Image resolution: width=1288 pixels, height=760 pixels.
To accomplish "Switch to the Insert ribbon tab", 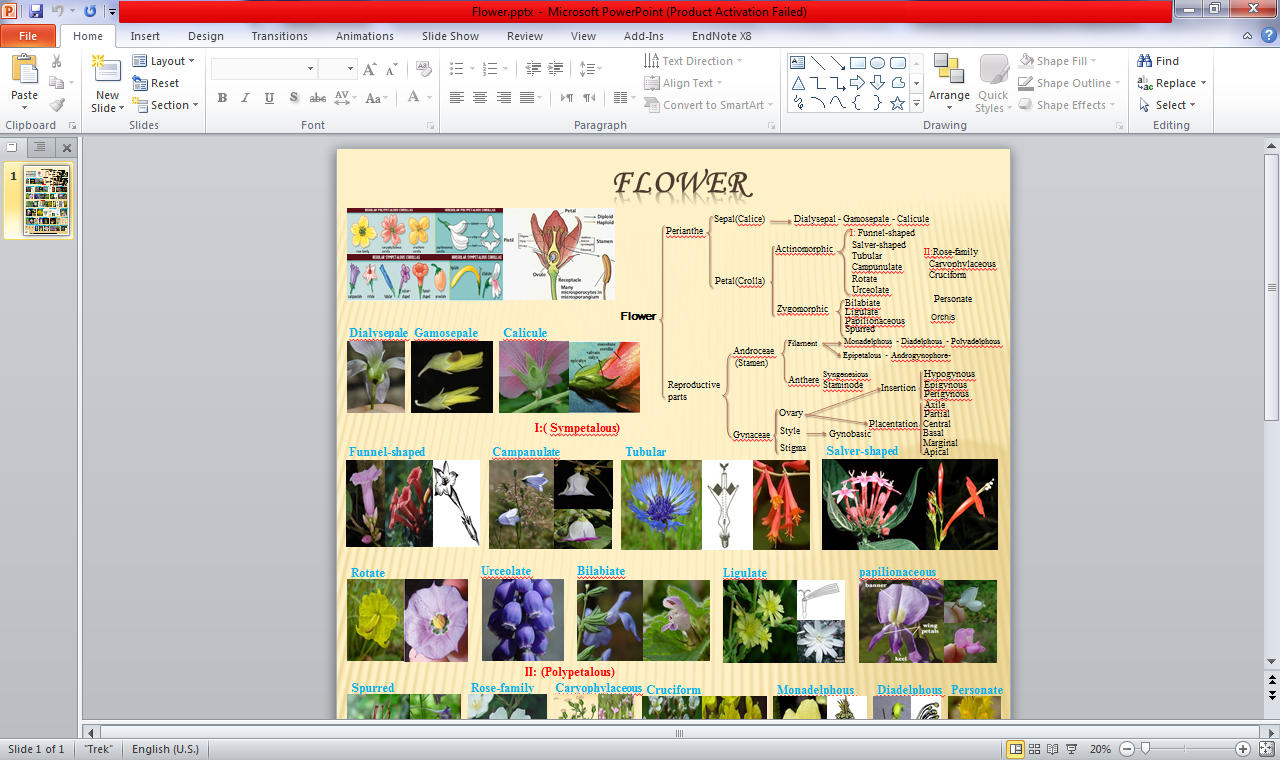I will (x=145, y=36).
